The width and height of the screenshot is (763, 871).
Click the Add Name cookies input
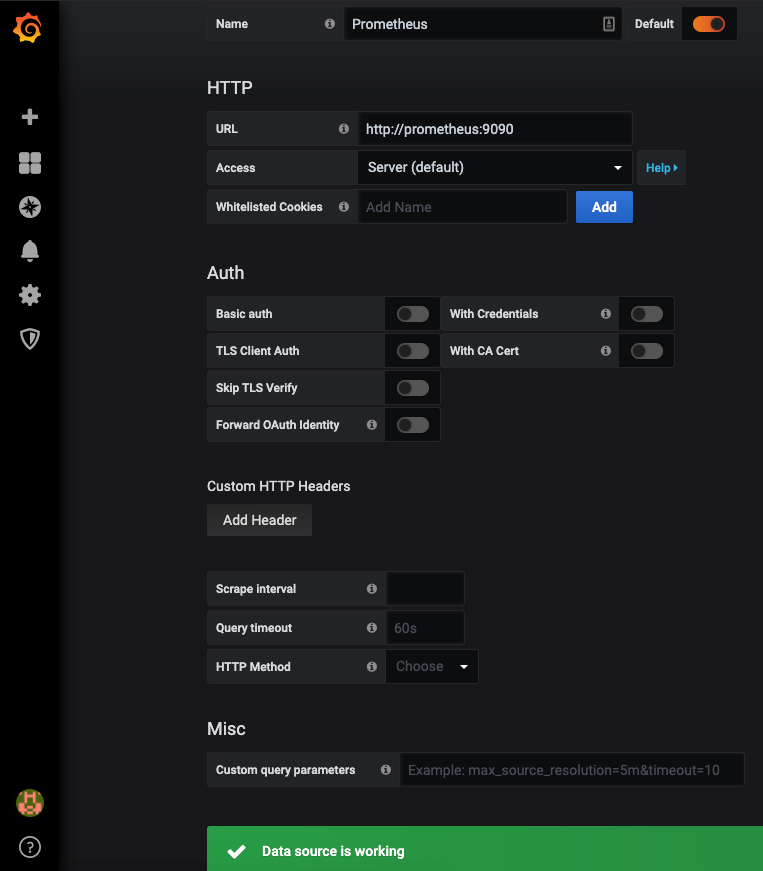coord(463,207)
